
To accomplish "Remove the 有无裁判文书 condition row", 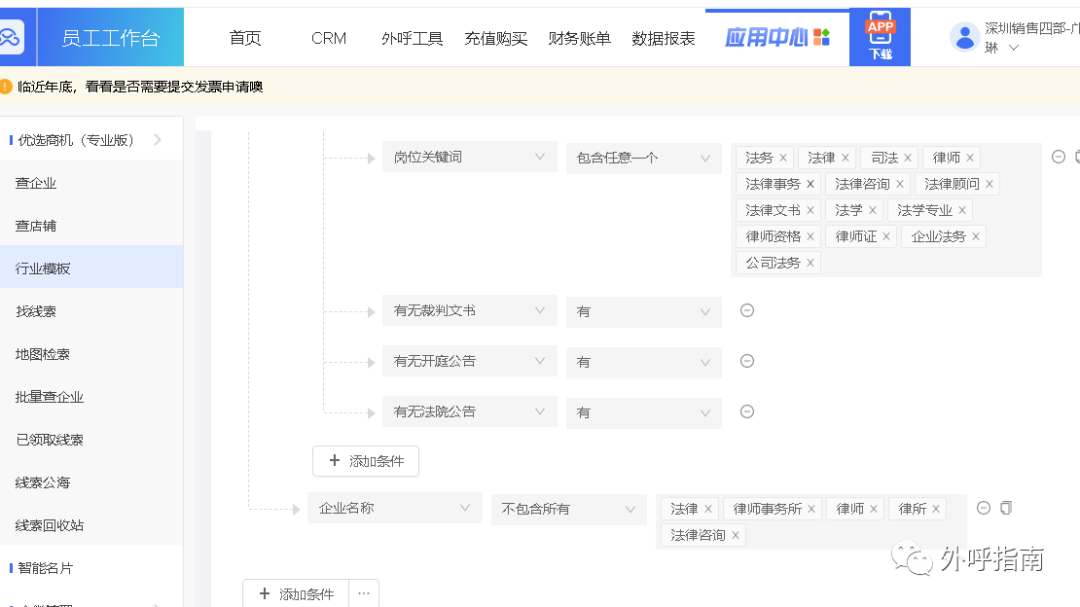I will pos(747,311).
